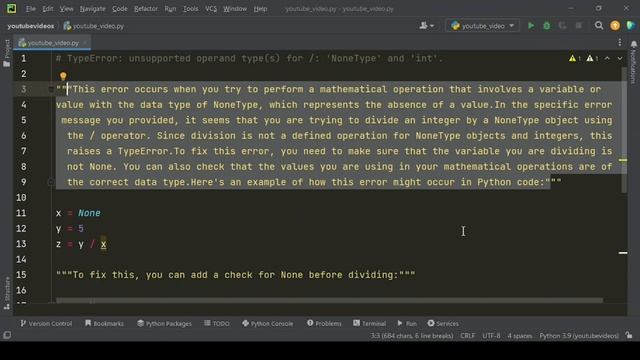640x360 pixels.
Task: Go to previous highlighted error arrow
Action: point(607,58)
